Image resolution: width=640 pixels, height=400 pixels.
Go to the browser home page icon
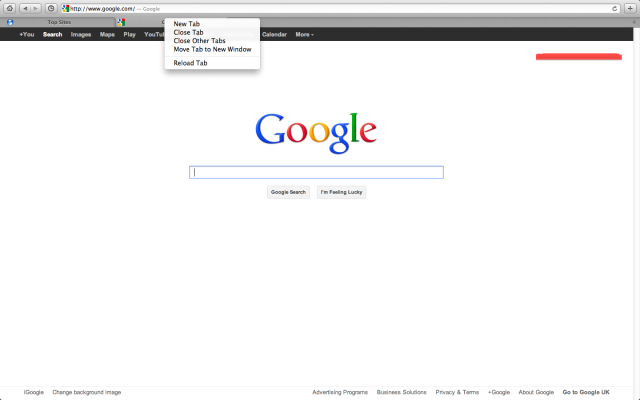[x=9, y=8]
